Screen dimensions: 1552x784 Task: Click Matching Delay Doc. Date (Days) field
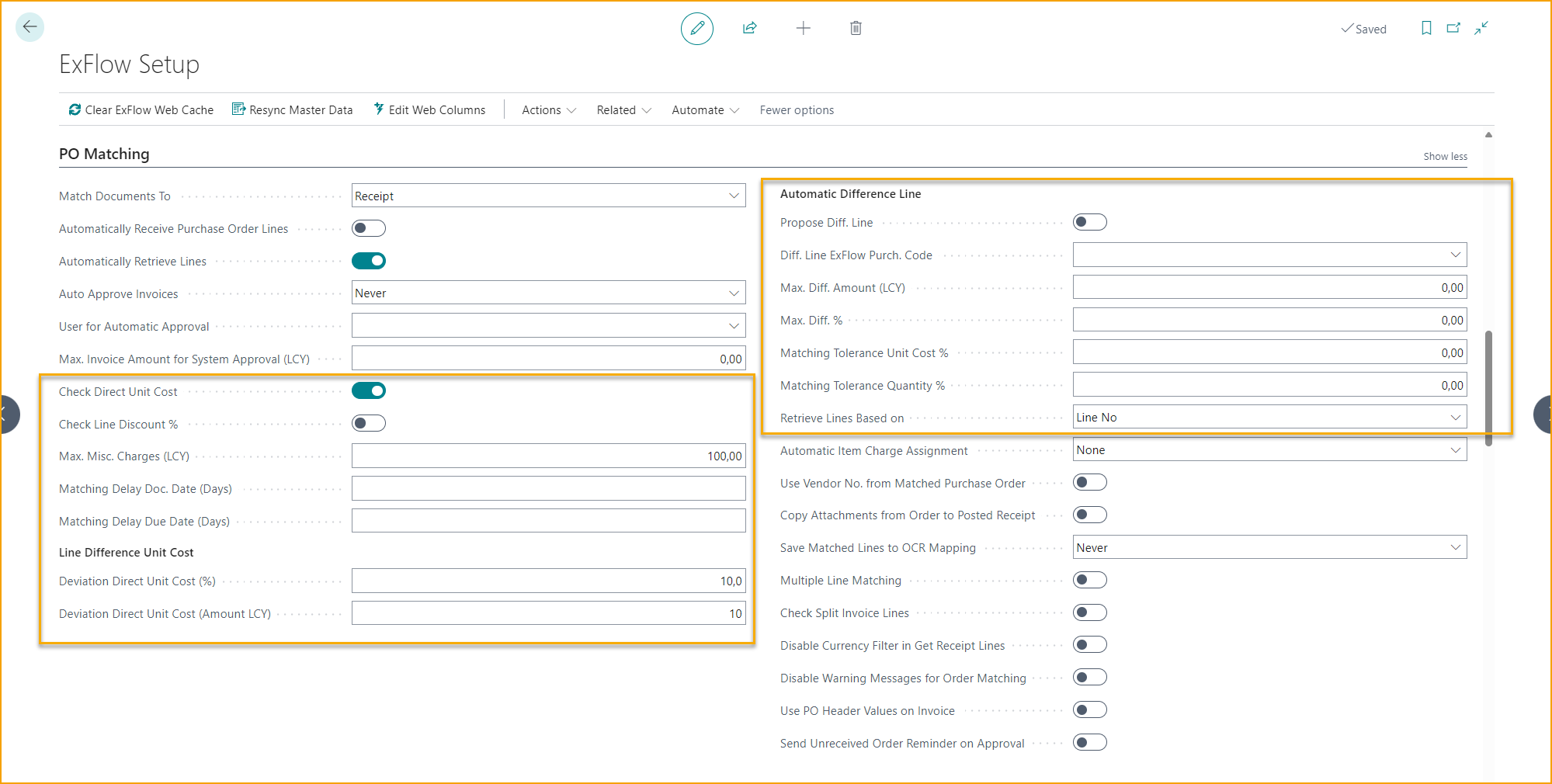pos(548,488)
